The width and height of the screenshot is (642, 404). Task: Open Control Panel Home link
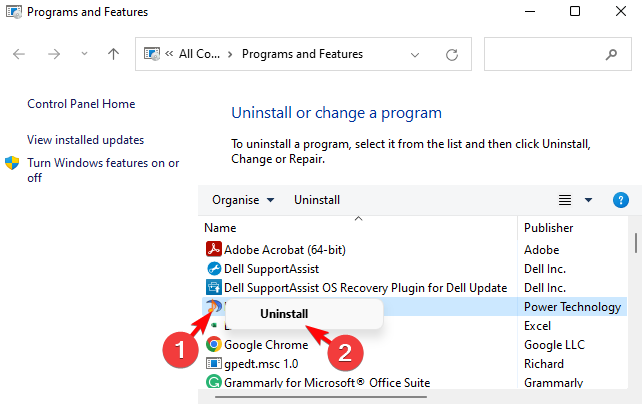(x=81, y=104)
